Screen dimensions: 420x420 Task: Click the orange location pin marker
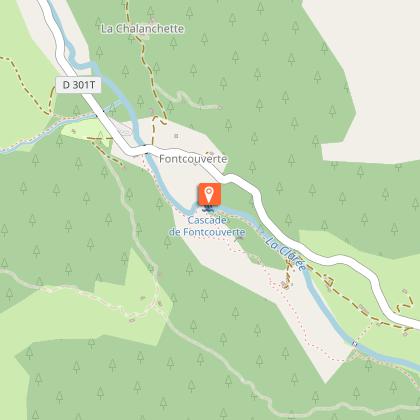(209, 194)
